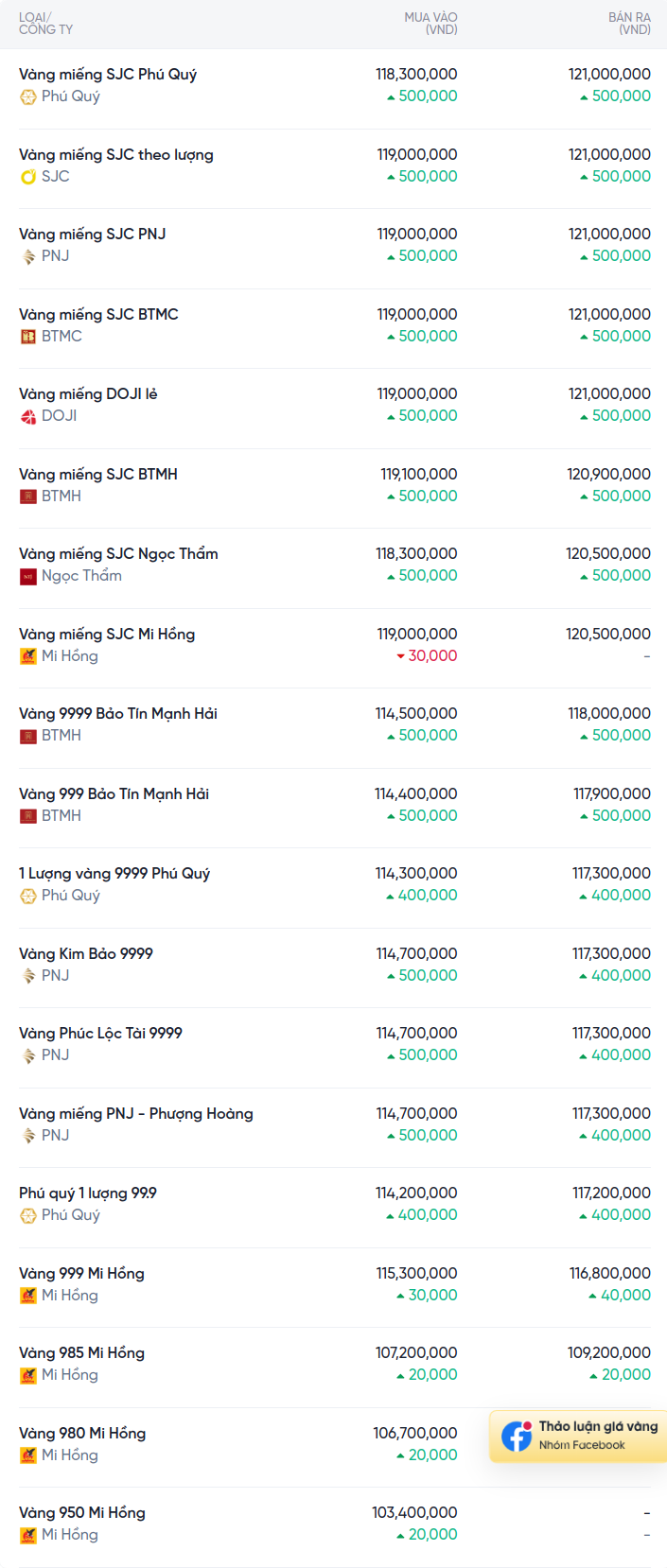Open Vàng Phúc Lộc Tài 9999 details

(100, 1034)
